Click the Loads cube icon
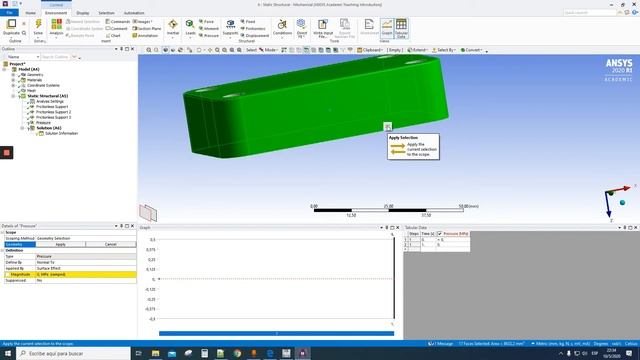Image resolution: width=640 pixels, height=360 pixels. click(x=190, y=25)
